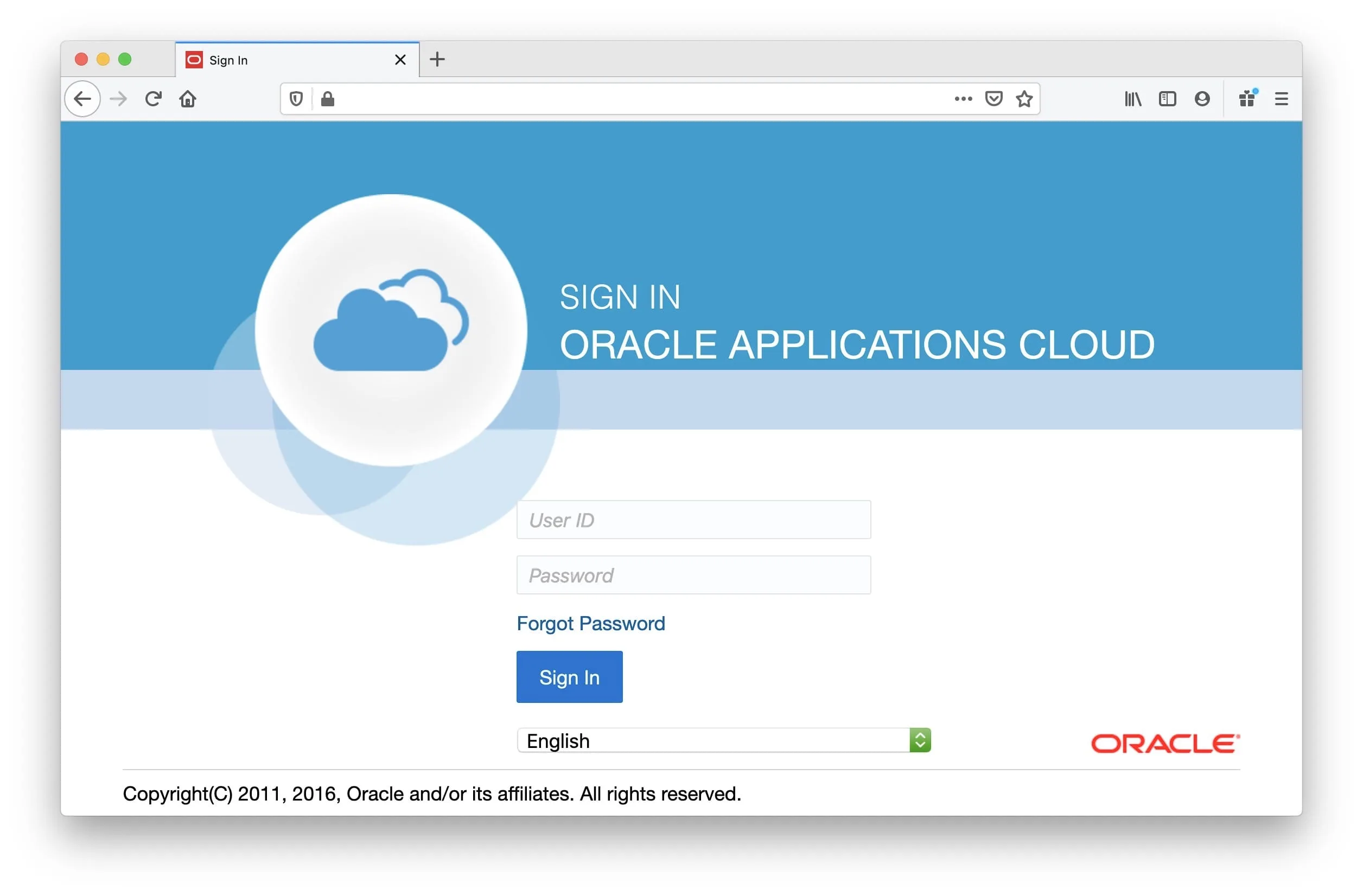Image resolution: width=1363 pixels, height=896 pixels.
Task: Close the Sign In tab
Action: click(400, 60)
